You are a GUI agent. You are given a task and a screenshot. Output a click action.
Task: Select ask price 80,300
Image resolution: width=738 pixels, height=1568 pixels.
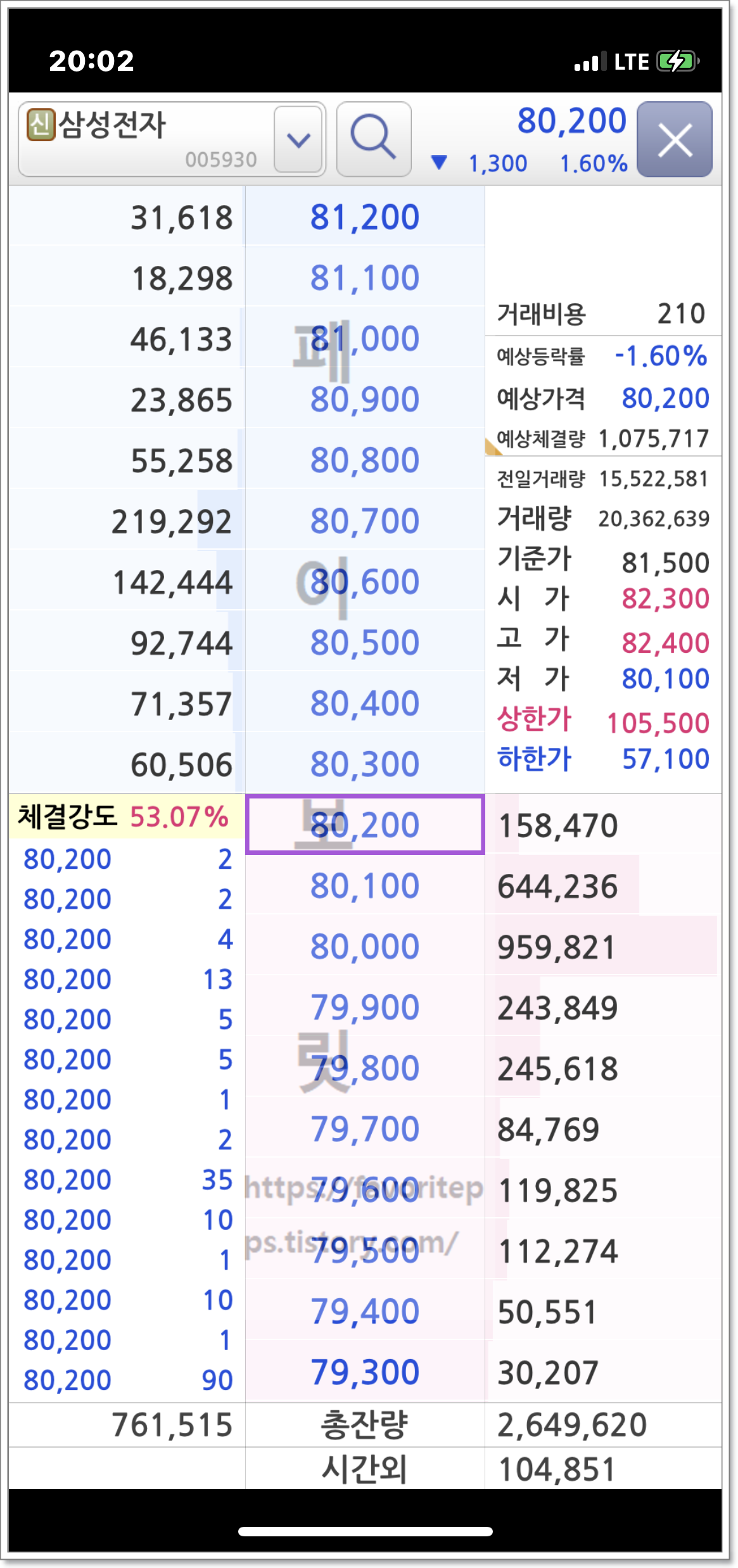coord(365,764)
